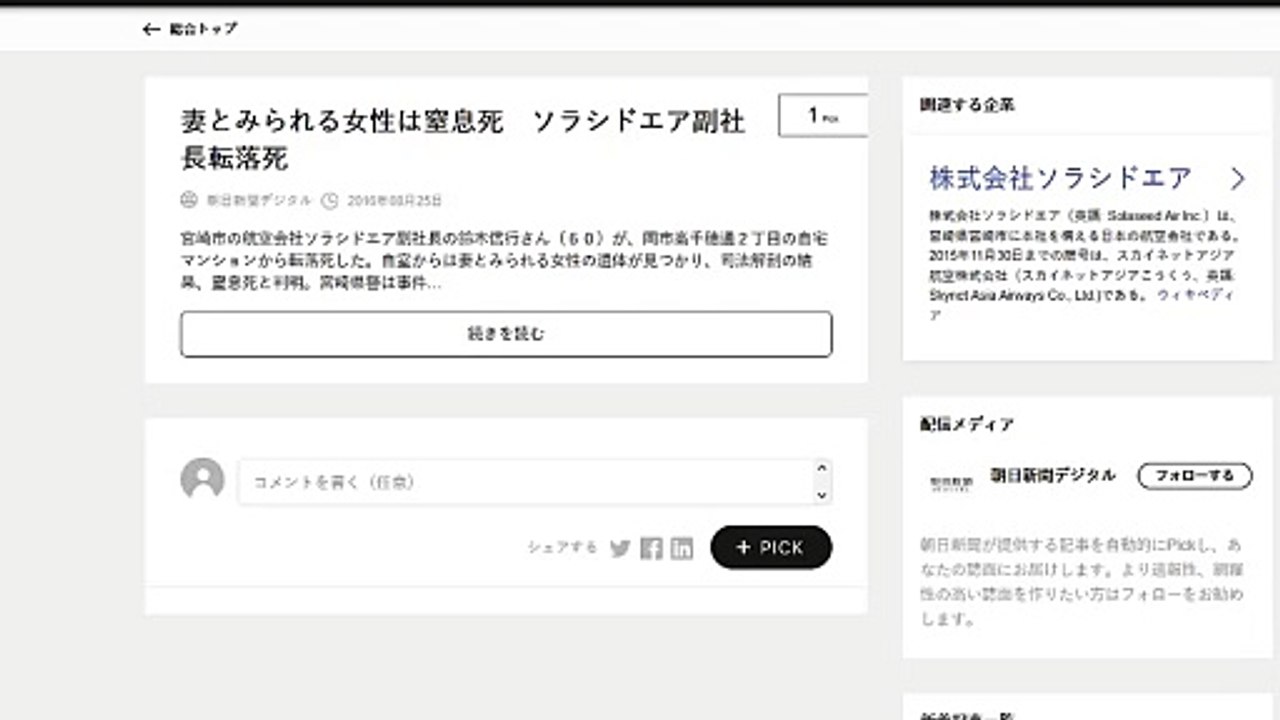
Task: Click the 朝日新聞 media logo thumbnail
Action: tap(950, 482)
